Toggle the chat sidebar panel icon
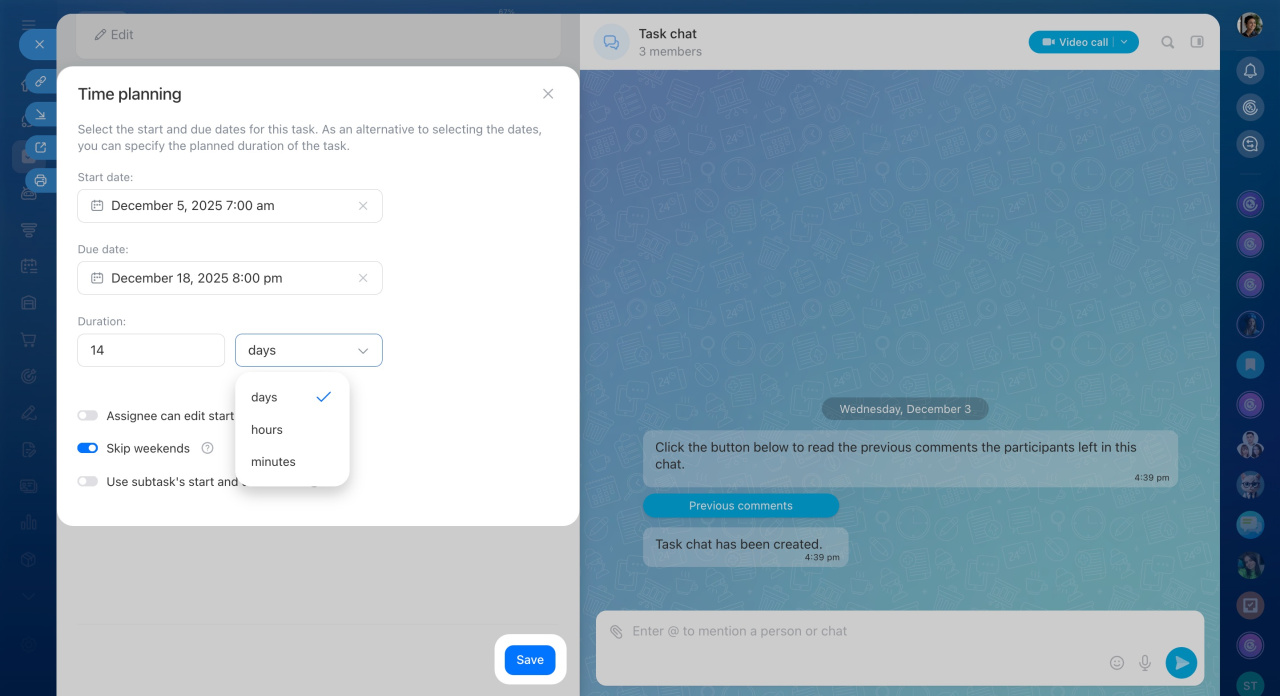Viewport: 1280px width, 696px height. click(1197, 42)
